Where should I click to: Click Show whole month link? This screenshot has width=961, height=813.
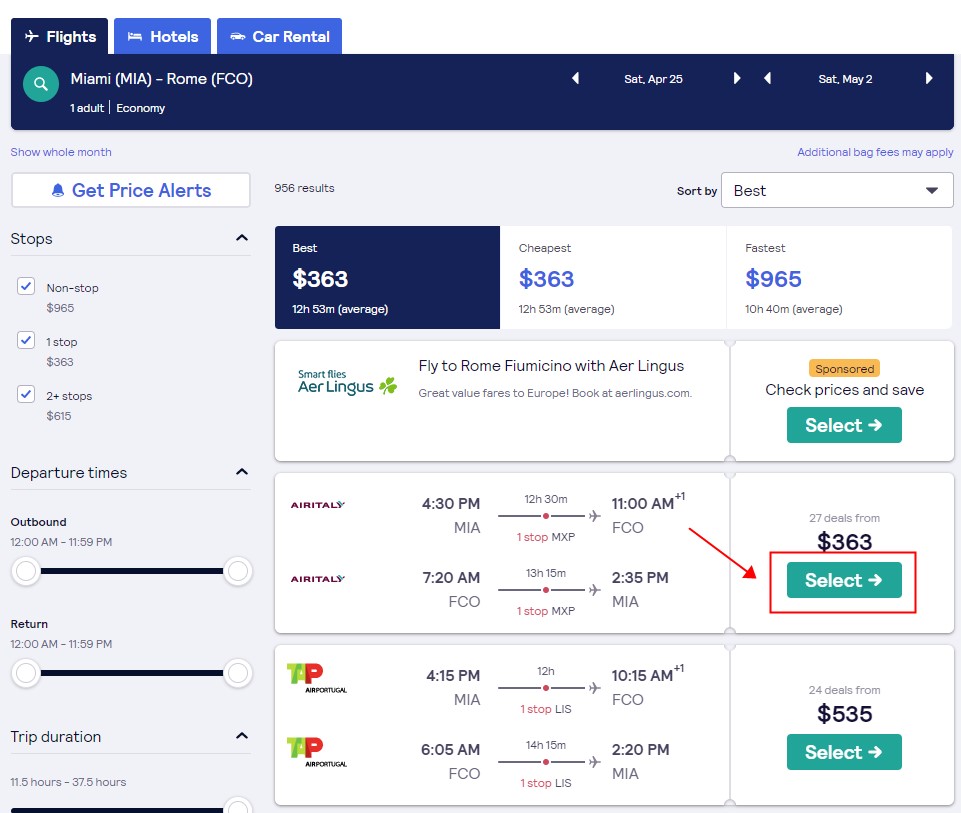[61, 152]
